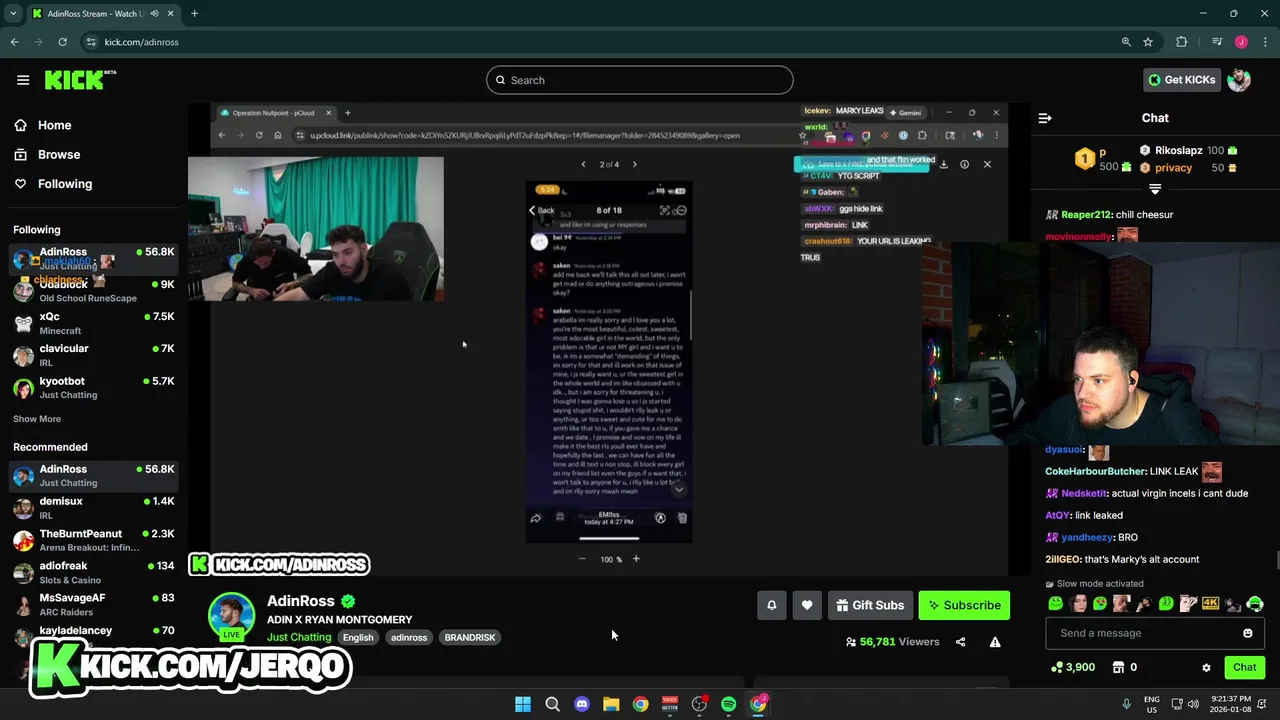Open Spotify from the taskbar
This screenshot has width=1280, height=720.
tap(729, 704)
